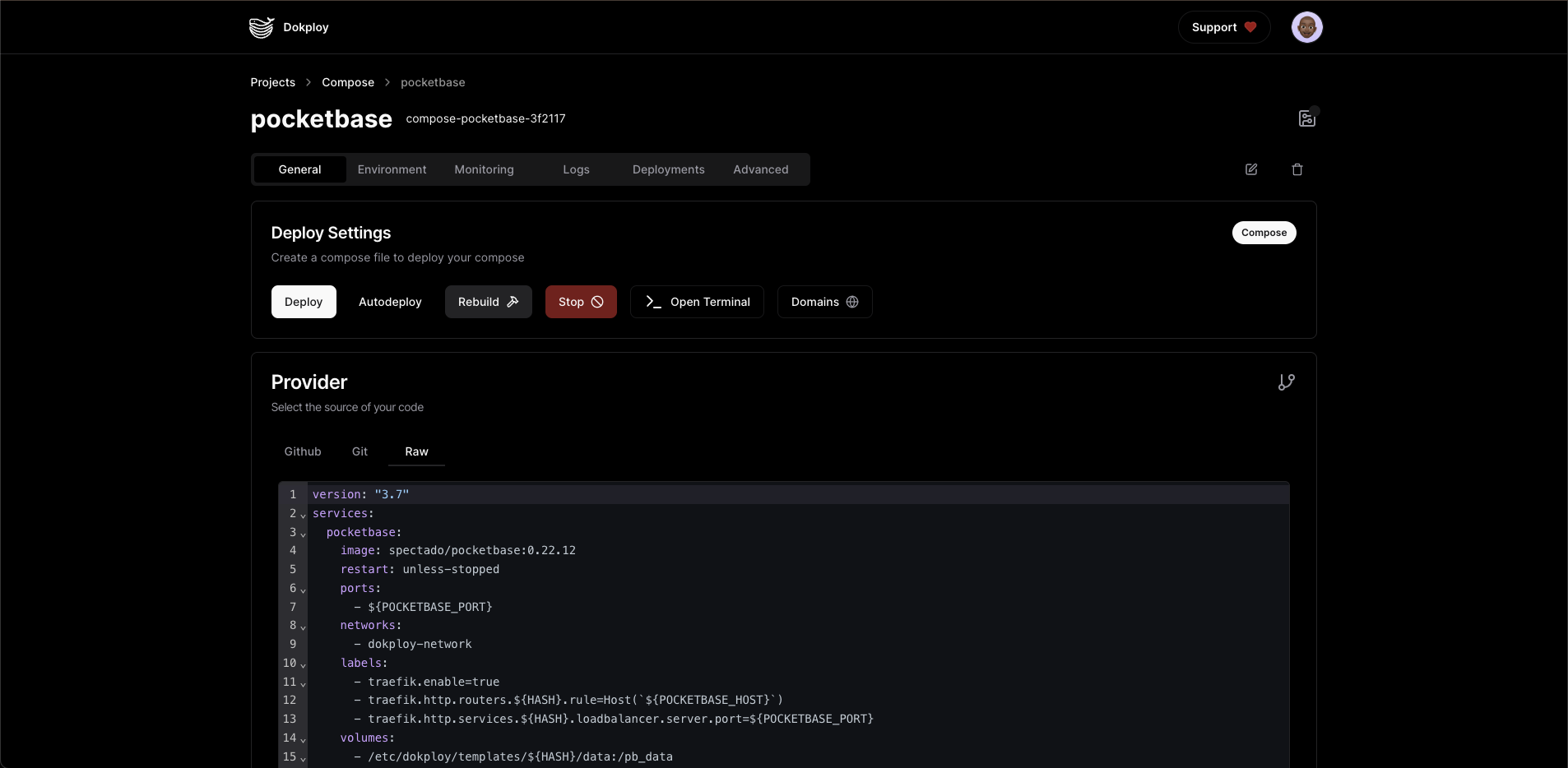Collapse the services block at line 2

(303, 515)
